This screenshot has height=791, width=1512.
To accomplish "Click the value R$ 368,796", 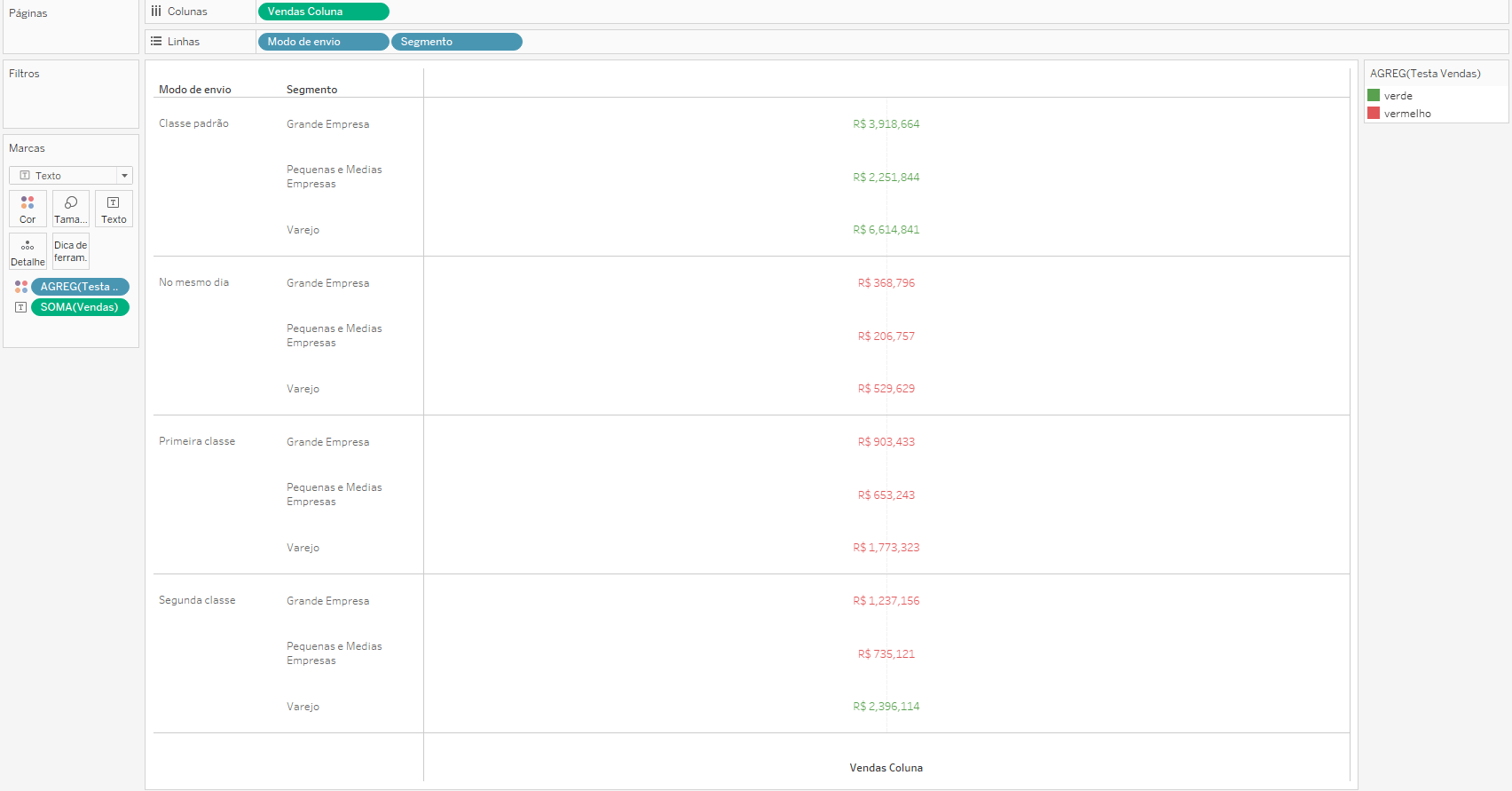I will (x=886, y=283).
